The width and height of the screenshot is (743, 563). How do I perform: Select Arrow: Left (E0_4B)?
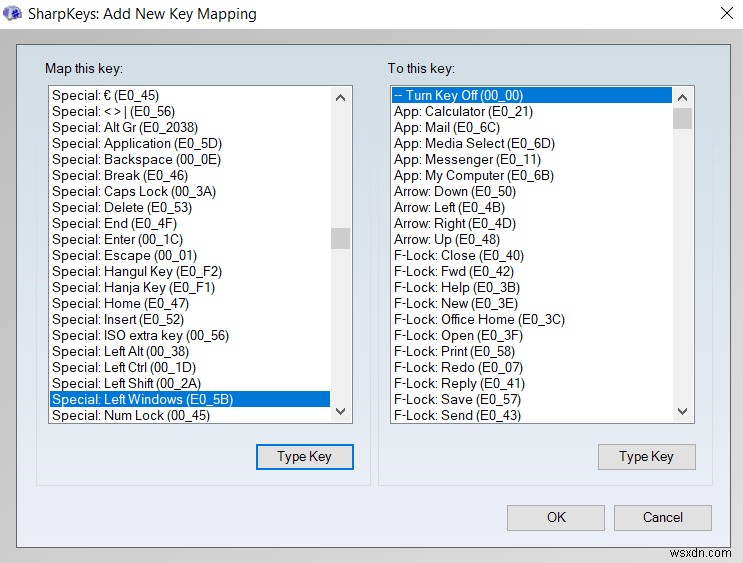[532, 208]
